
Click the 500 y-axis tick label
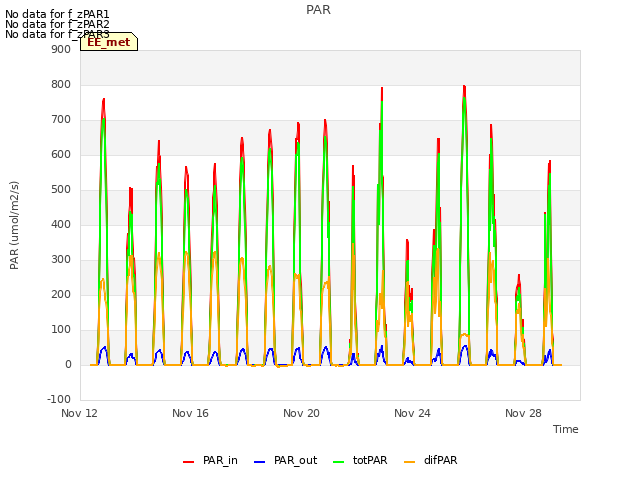click(61, 189)
